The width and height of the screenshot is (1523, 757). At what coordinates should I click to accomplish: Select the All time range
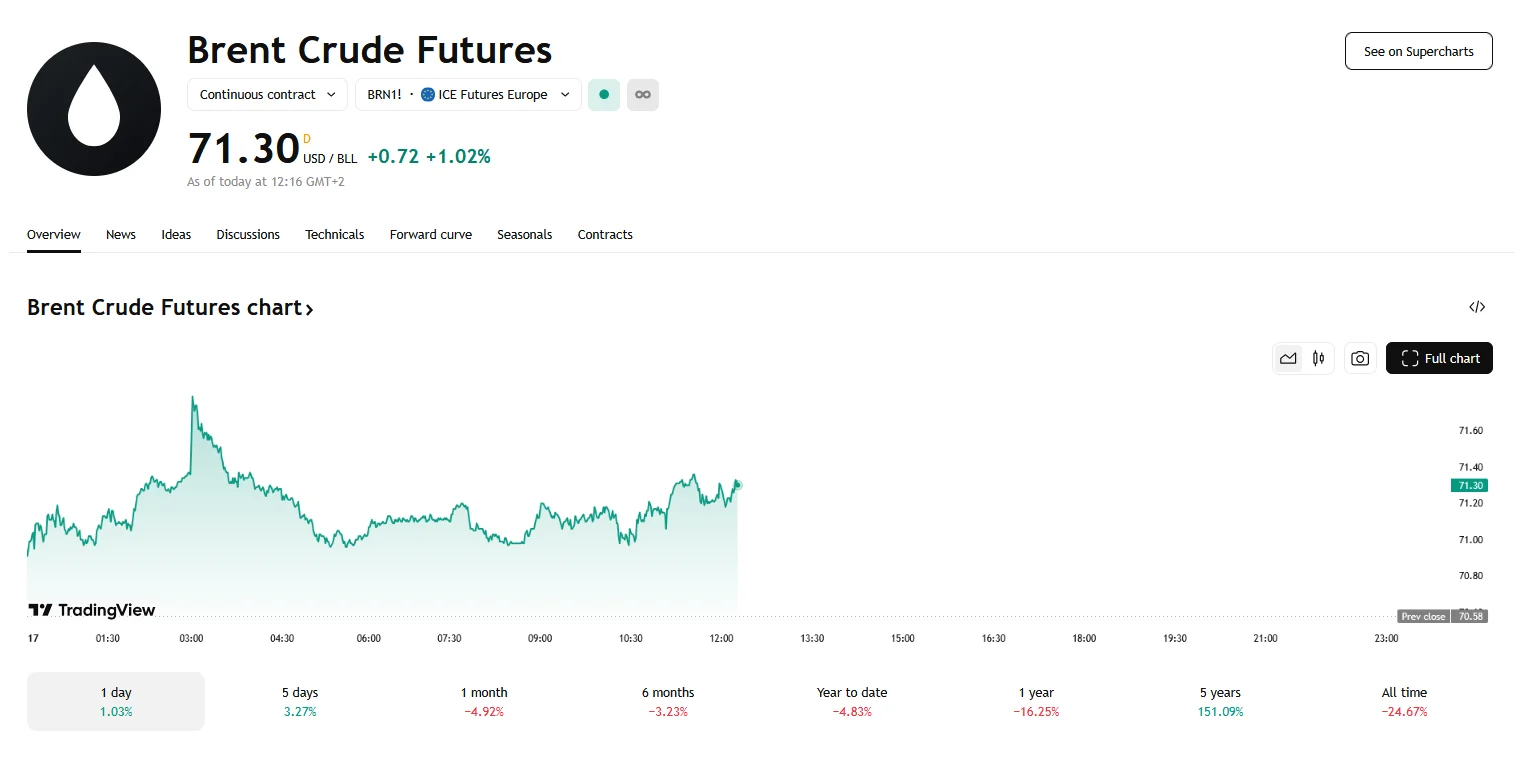(1403, 701)
